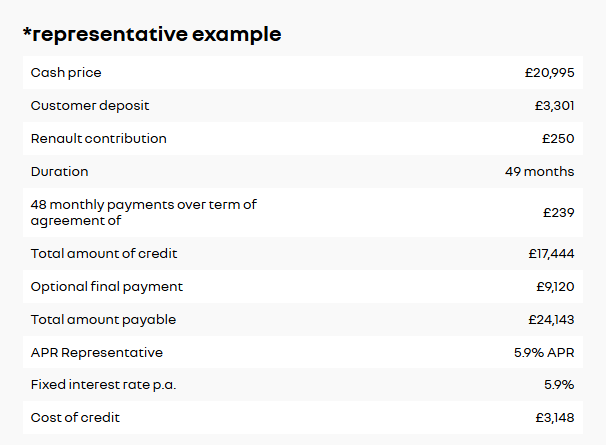Click the £20,995 cash price value
Image resolution: width=606 pixels, height=445 pixels.
(549, 73)
